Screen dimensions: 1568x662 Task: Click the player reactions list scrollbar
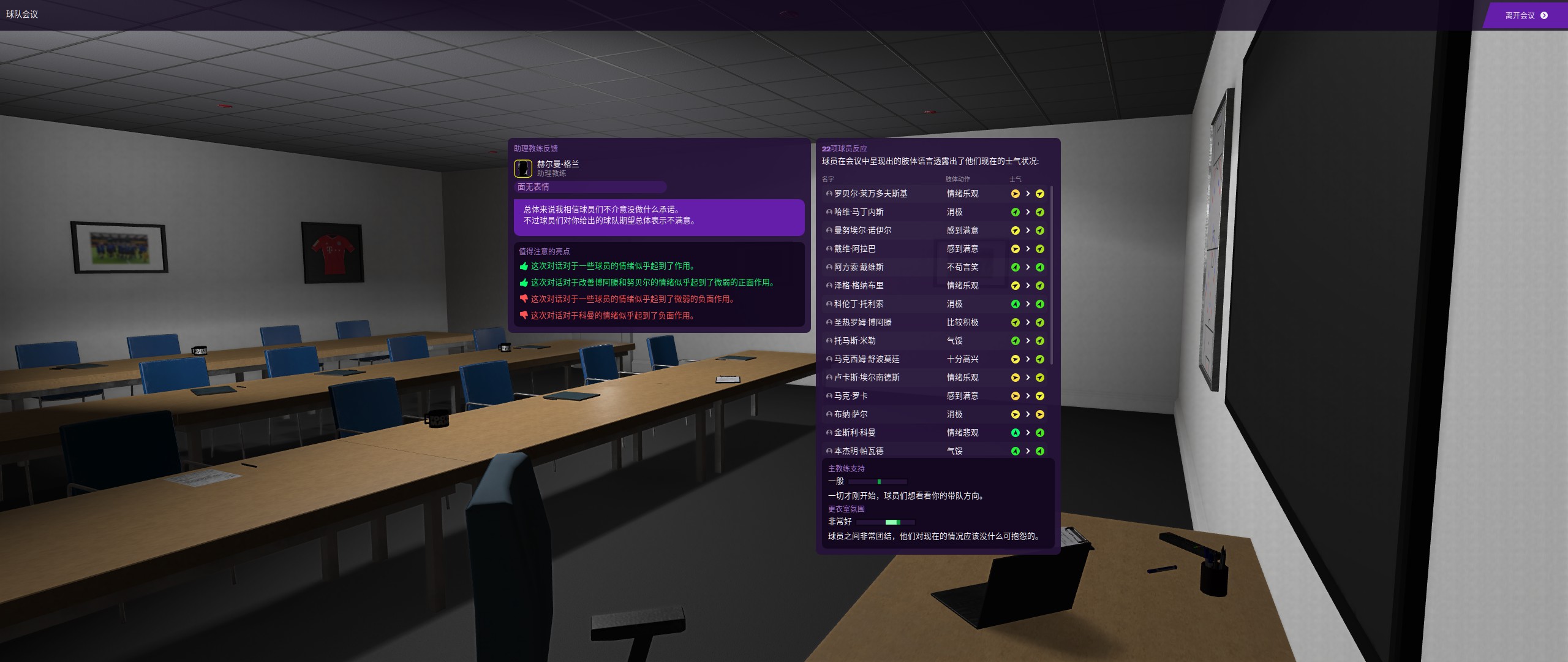point(1052,275)
